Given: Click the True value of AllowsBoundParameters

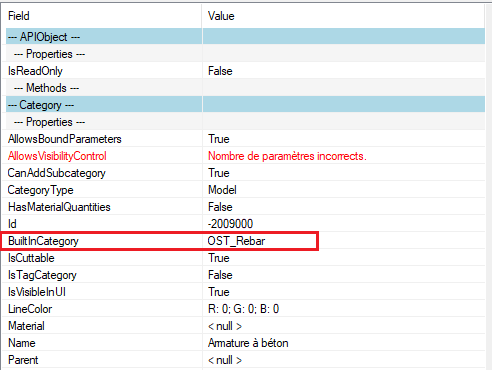Looking at the screenshot, I should click(219, 139).
